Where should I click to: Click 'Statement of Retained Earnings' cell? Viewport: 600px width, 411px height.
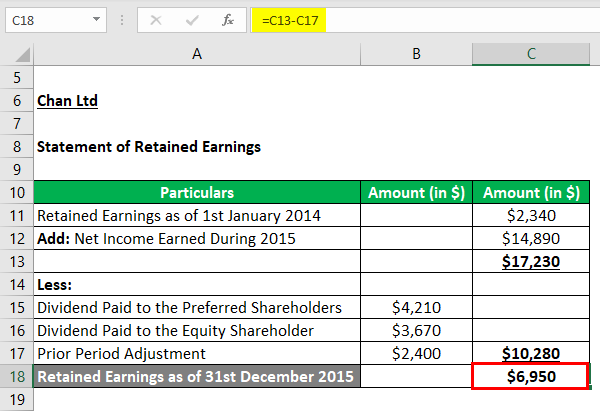pyautogui.click(x=197, y=147)
